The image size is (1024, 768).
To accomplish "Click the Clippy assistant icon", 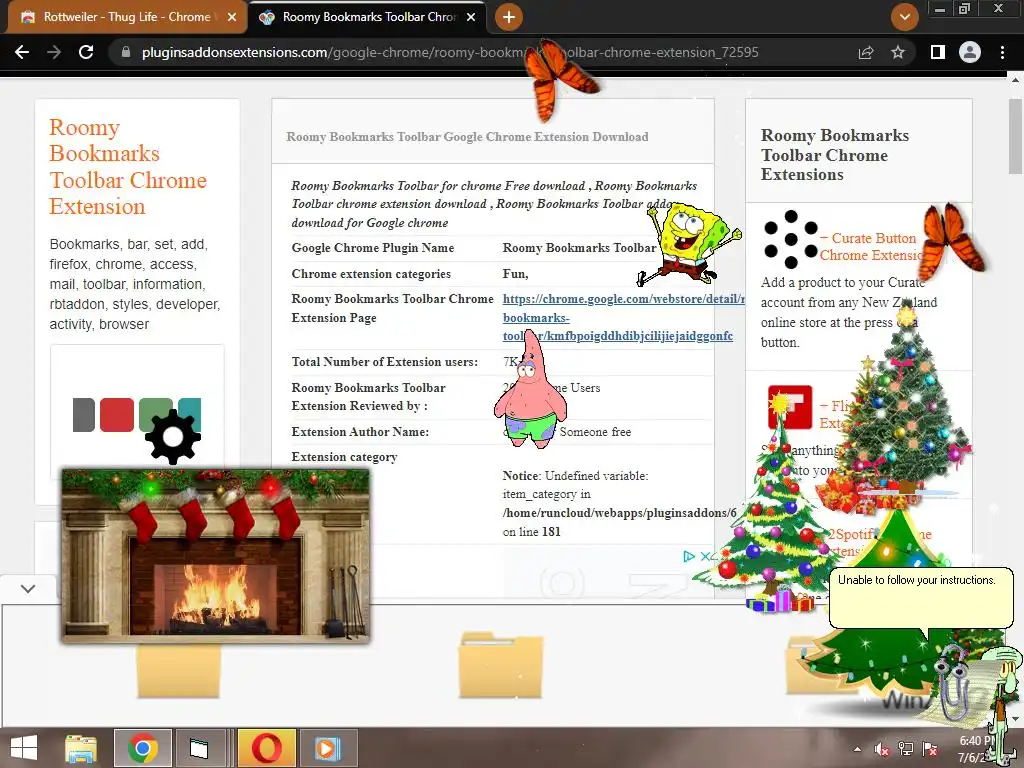I will pyautogui.click(x=952, y=682).
